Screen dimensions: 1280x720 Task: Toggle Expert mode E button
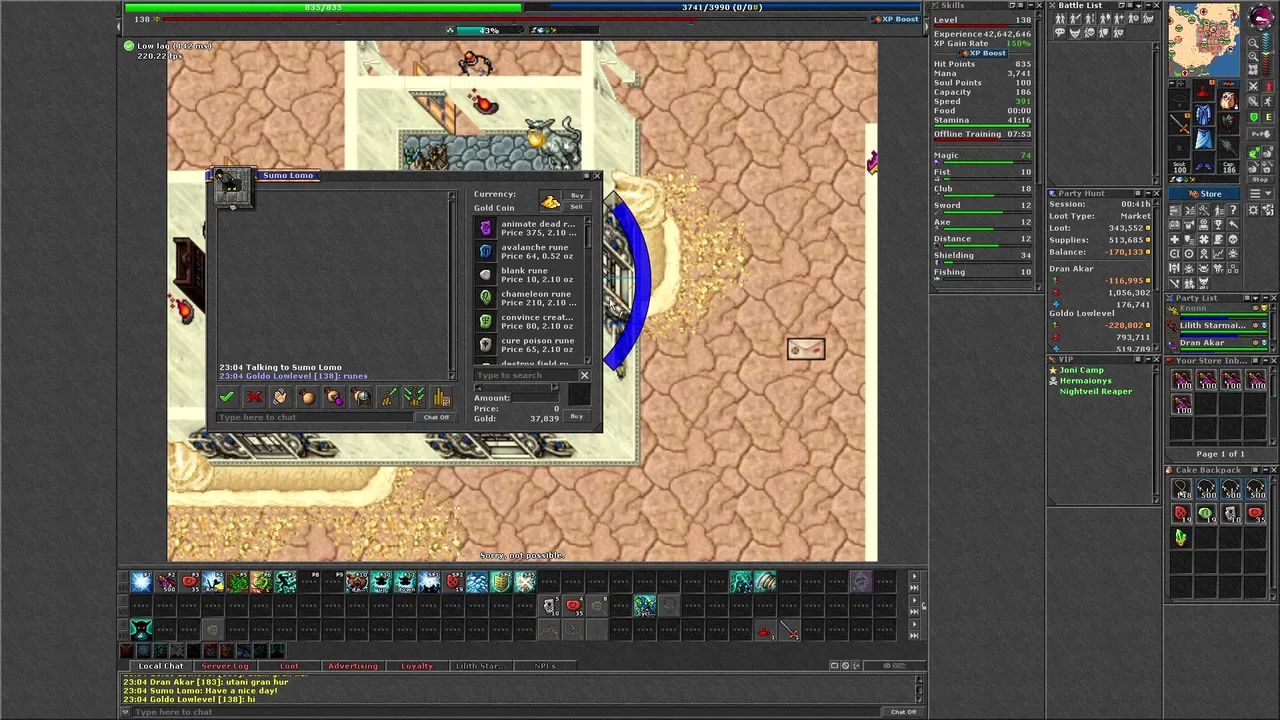coord(1268,117)
